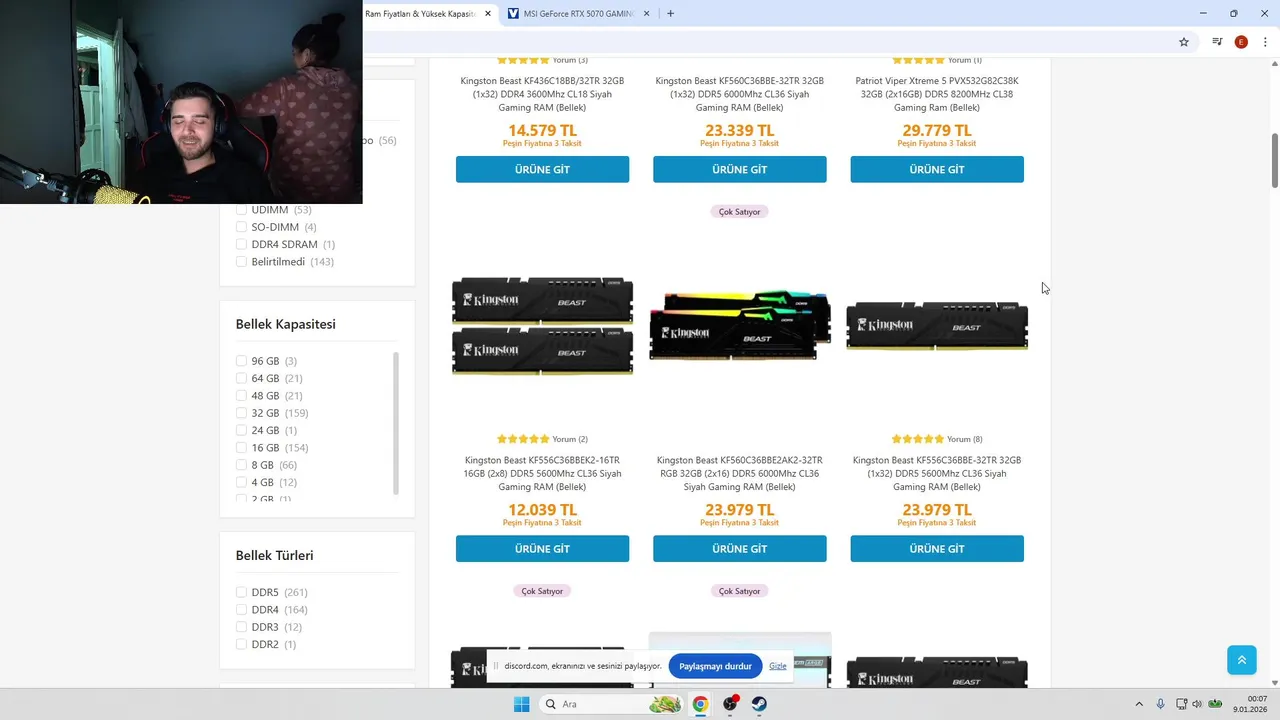
Task: Enable the DDR4 memory type filter
Action: click(x=241, y=610)
